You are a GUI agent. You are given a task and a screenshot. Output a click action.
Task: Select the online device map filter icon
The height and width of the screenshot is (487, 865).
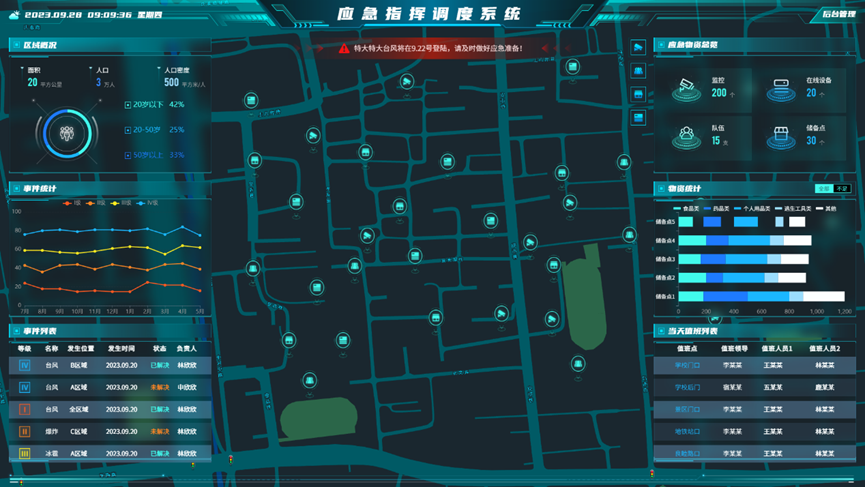click(638, 117)
